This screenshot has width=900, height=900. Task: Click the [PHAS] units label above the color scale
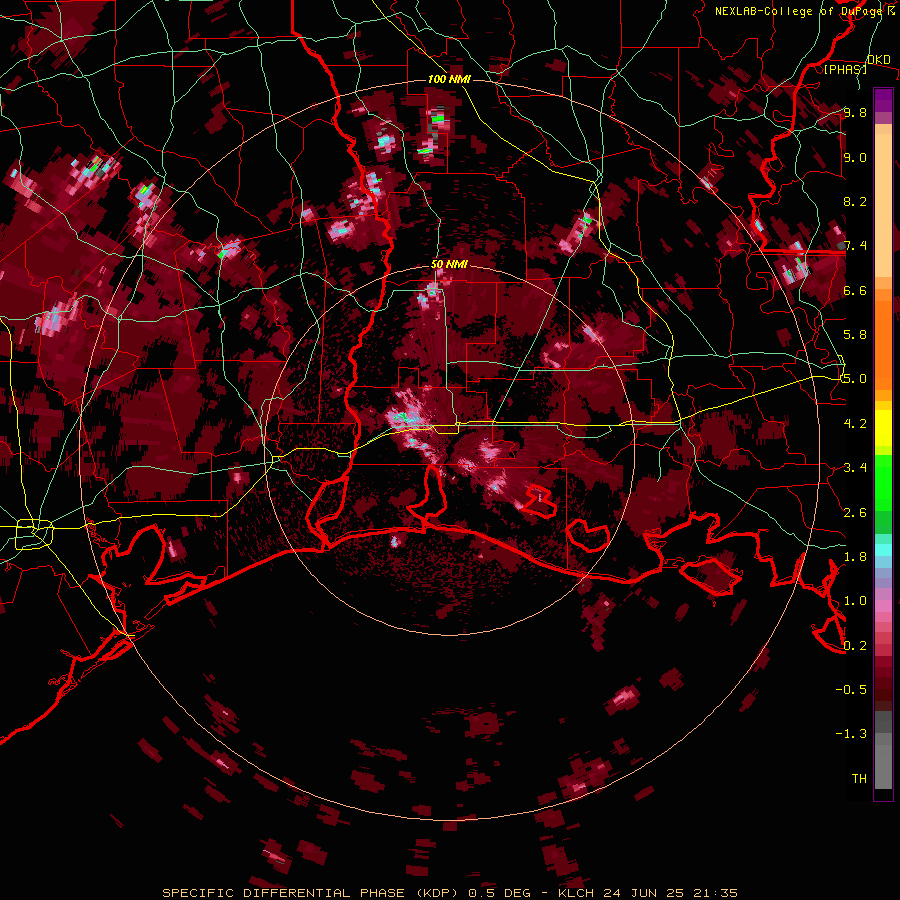coord(845,69)
